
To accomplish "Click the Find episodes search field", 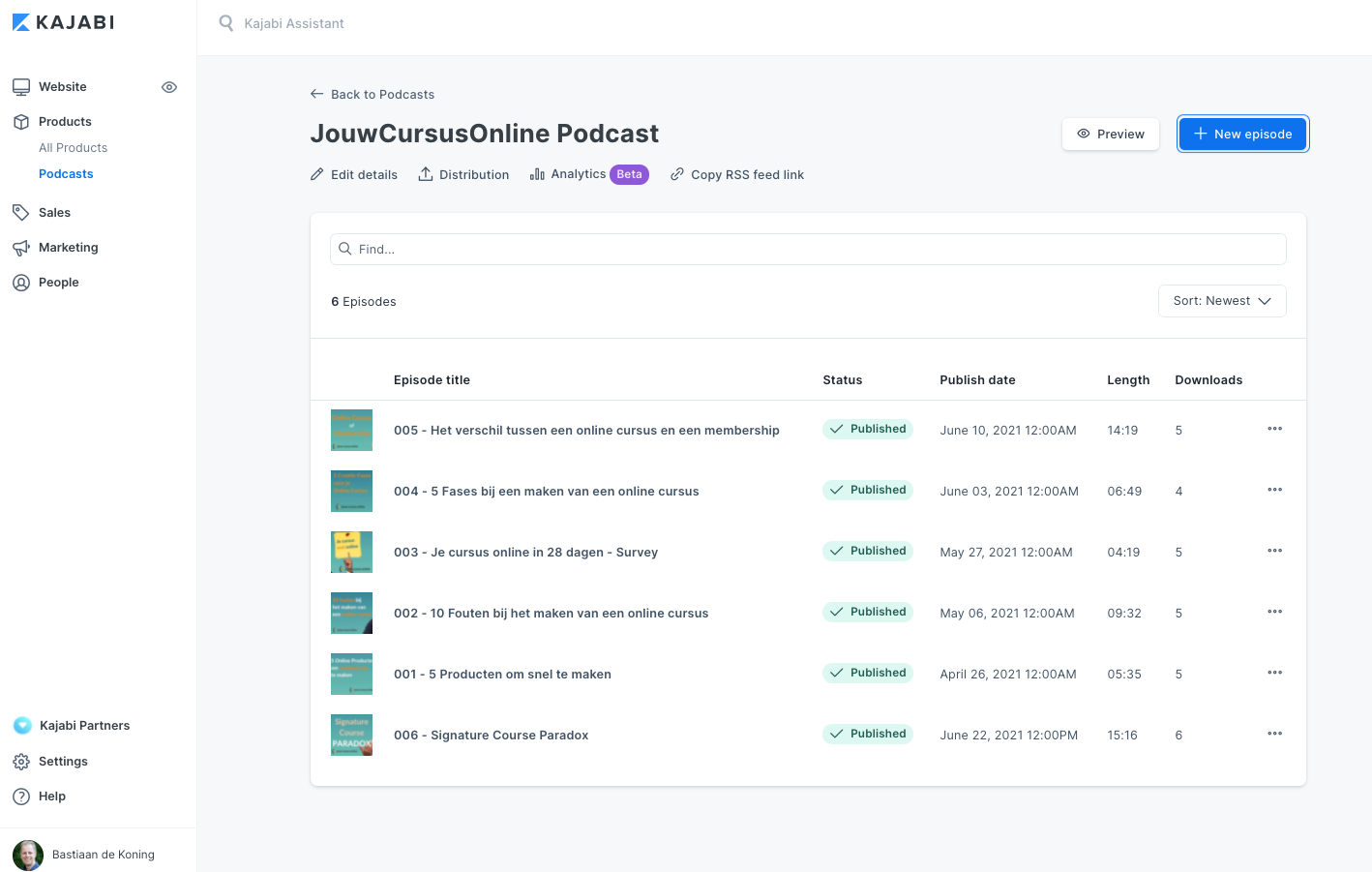I will pyautogui.click(x=808, y=249).
